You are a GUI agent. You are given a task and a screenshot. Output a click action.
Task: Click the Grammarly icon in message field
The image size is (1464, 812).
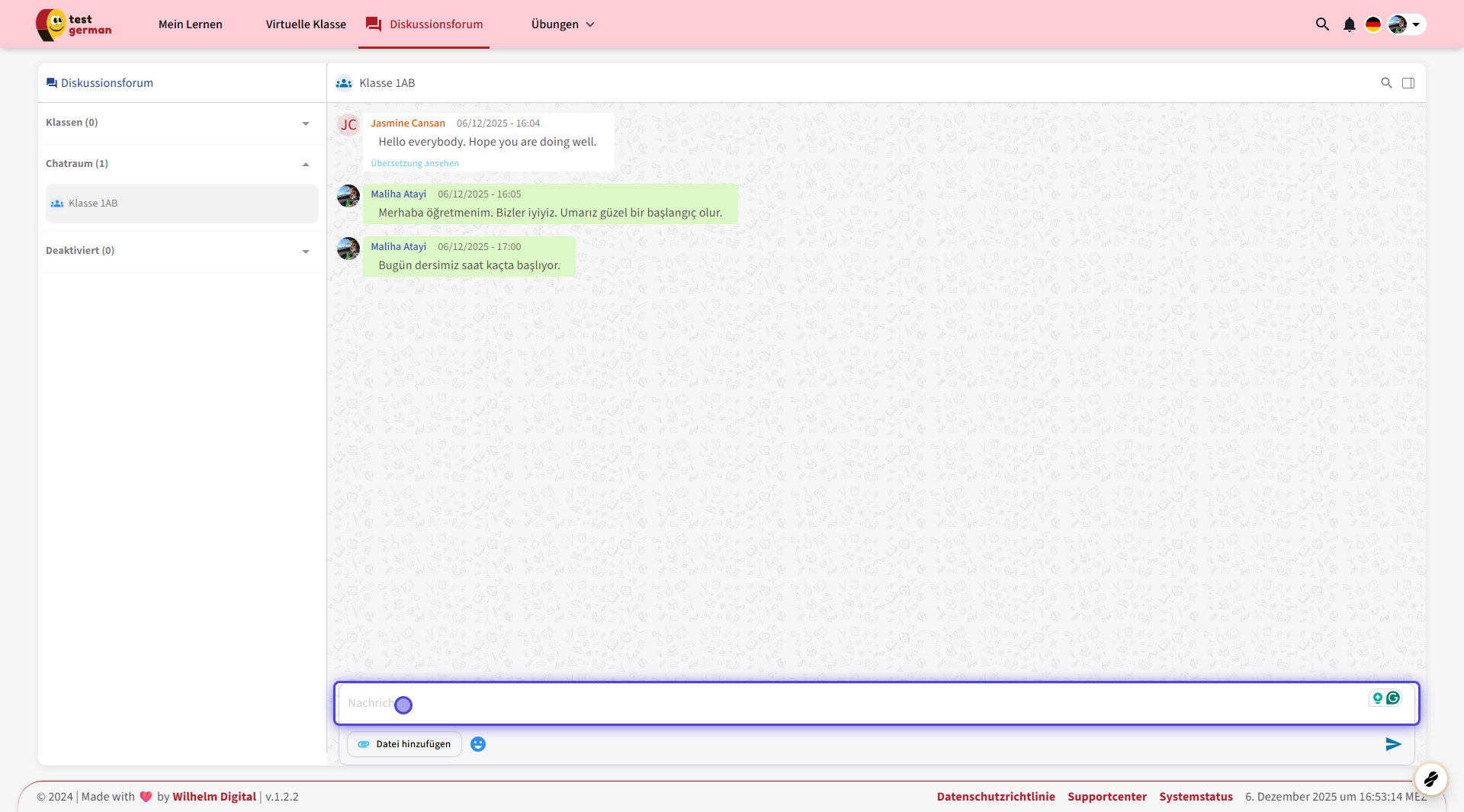1393,698
